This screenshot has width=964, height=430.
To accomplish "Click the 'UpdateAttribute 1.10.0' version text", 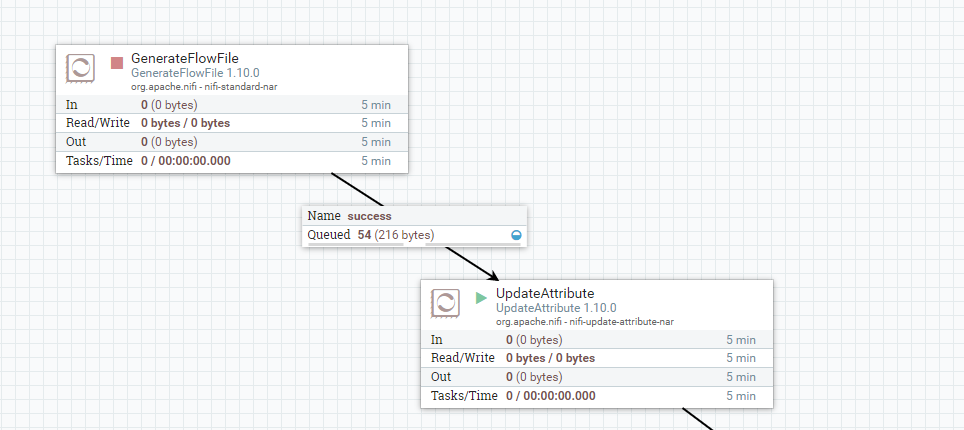I will pyautogui.click(x=556, y=308).
